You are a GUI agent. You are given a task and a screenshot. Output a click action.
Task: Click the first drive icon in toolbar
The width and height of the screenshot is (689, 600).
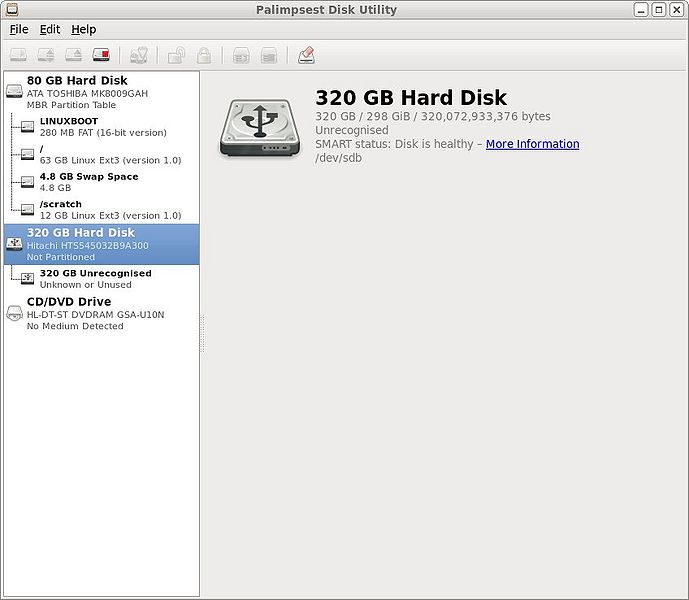click(18, 55)
